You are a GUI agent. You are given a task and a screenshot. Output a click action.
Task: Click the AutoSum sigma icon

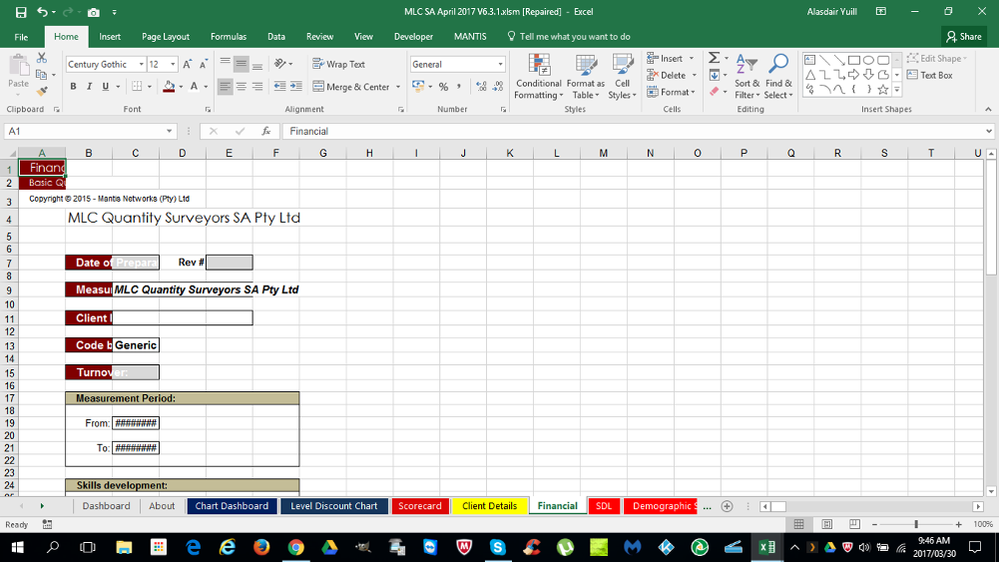[714, 58]
